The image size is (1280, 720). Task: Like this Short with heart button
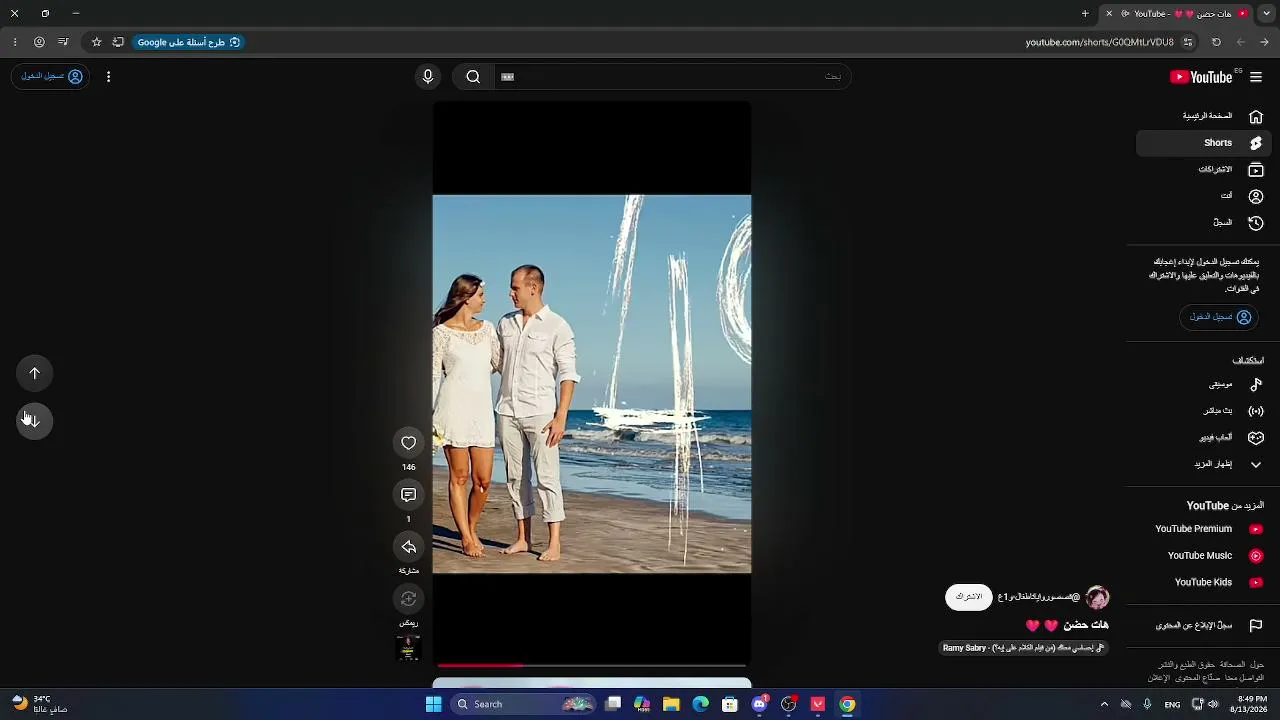click(408, 443)
